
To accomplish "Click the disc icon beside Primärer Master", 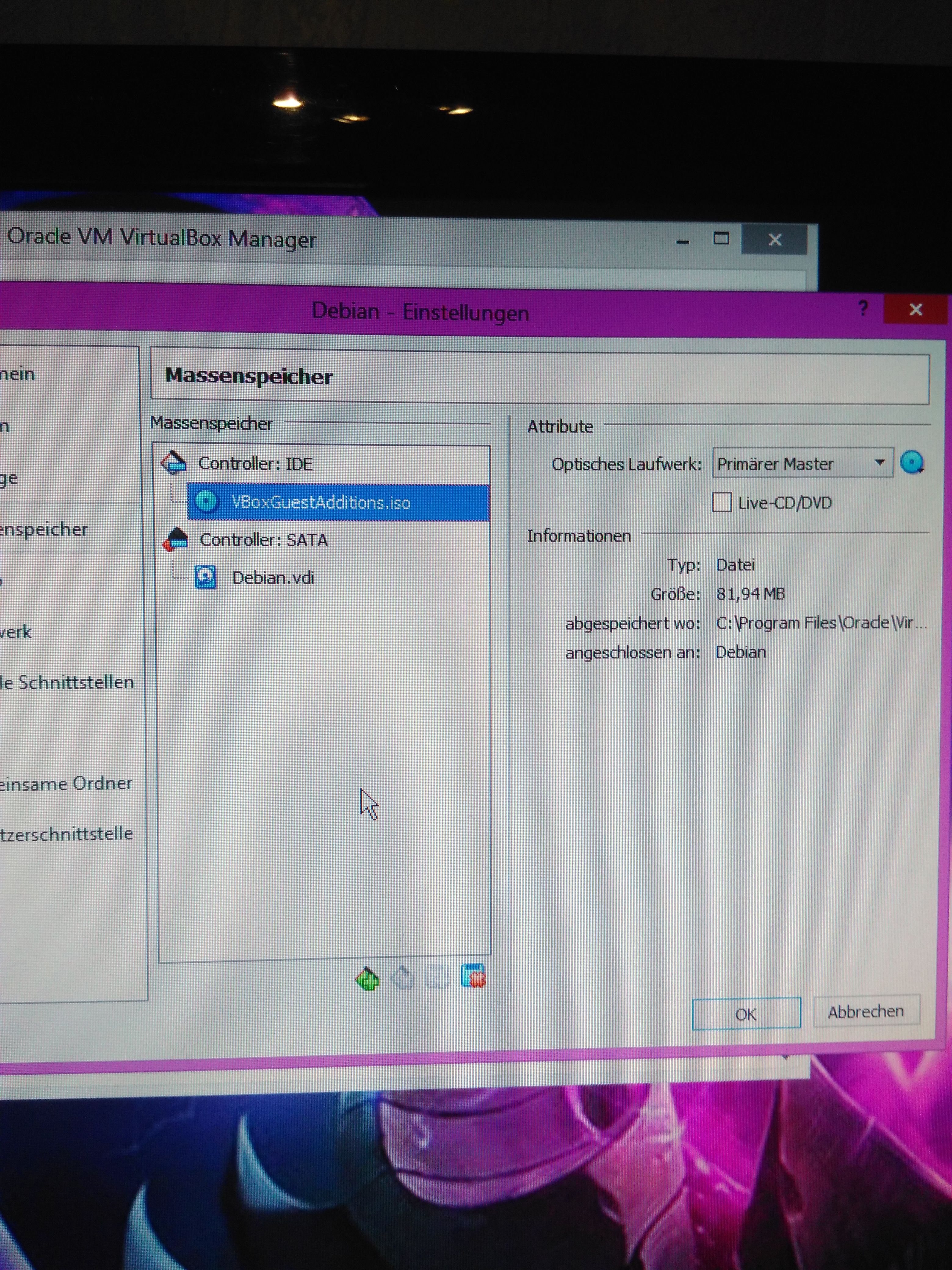I will click(x=912, y=462).
